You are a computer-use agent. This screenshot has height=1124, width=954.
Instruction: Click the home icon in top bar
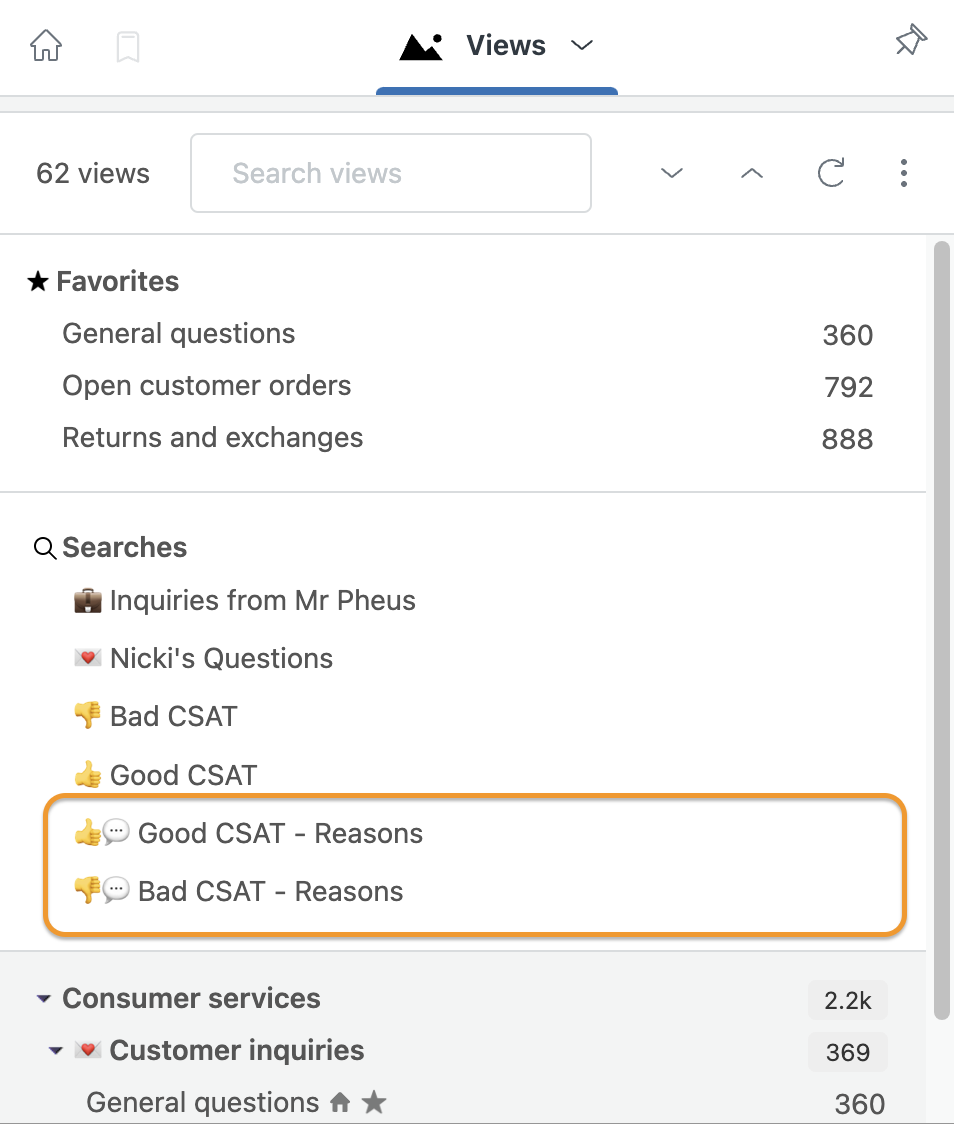click(x=46, y=45)
